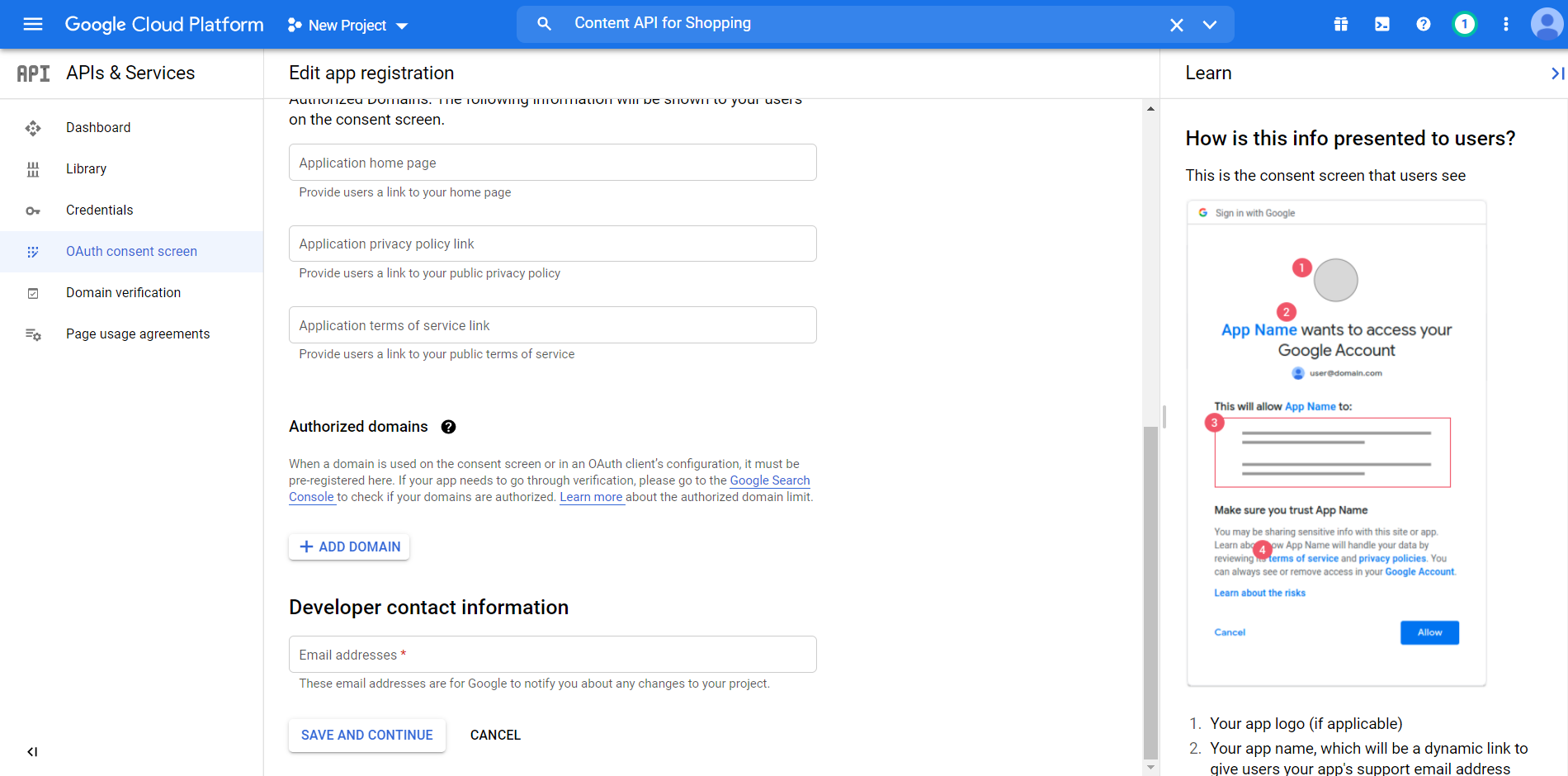This screenshot has width=1568, height=776.
Task: Click the Developer contact information heading
Action: pyautogui.click(x=428, y=608)
